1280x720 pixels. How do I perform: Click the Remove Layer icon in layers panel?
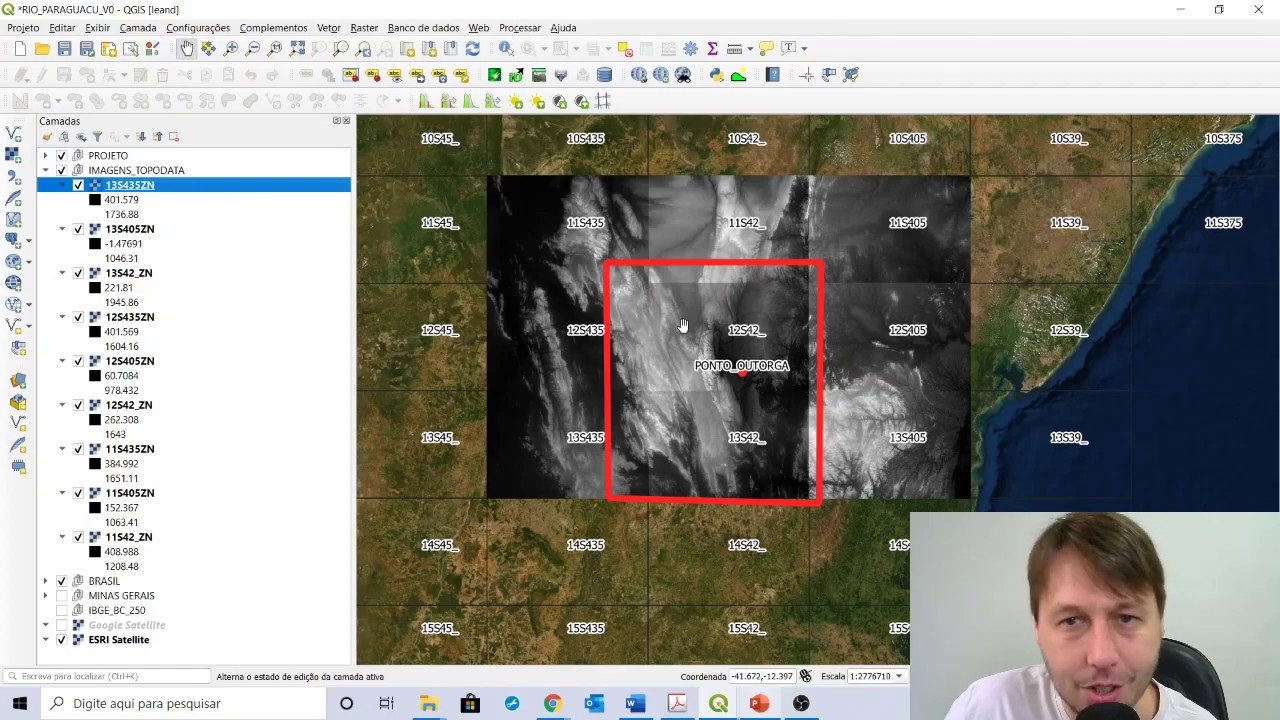(174, 137)
